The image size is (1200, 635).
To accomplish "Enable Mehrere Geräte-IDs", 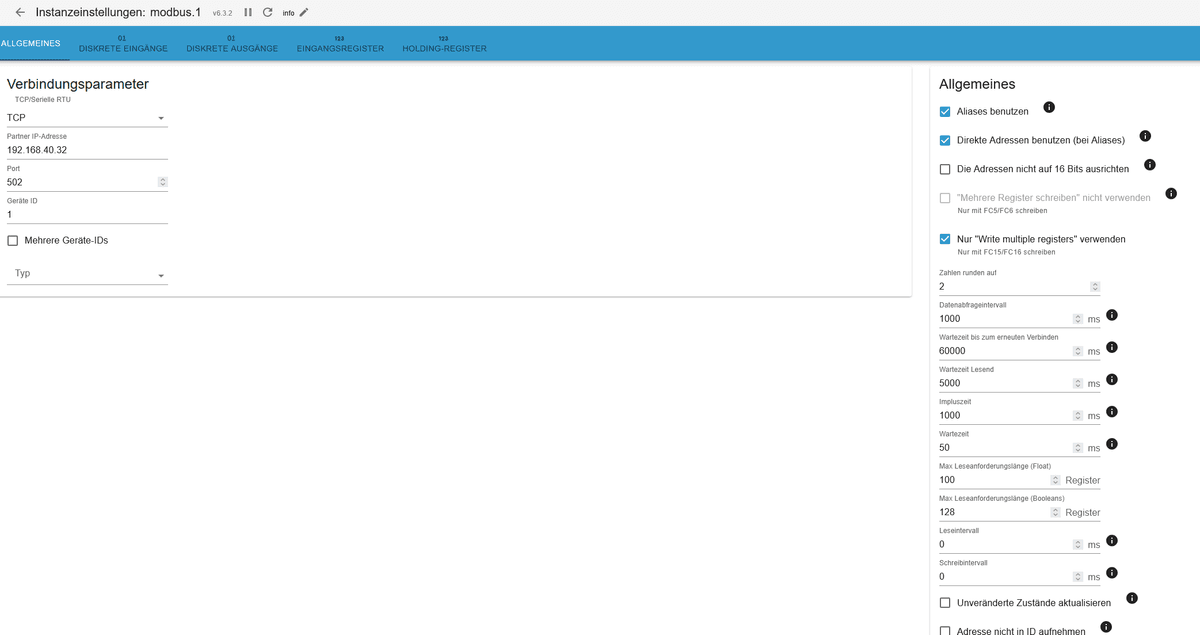I will point(12,240).
